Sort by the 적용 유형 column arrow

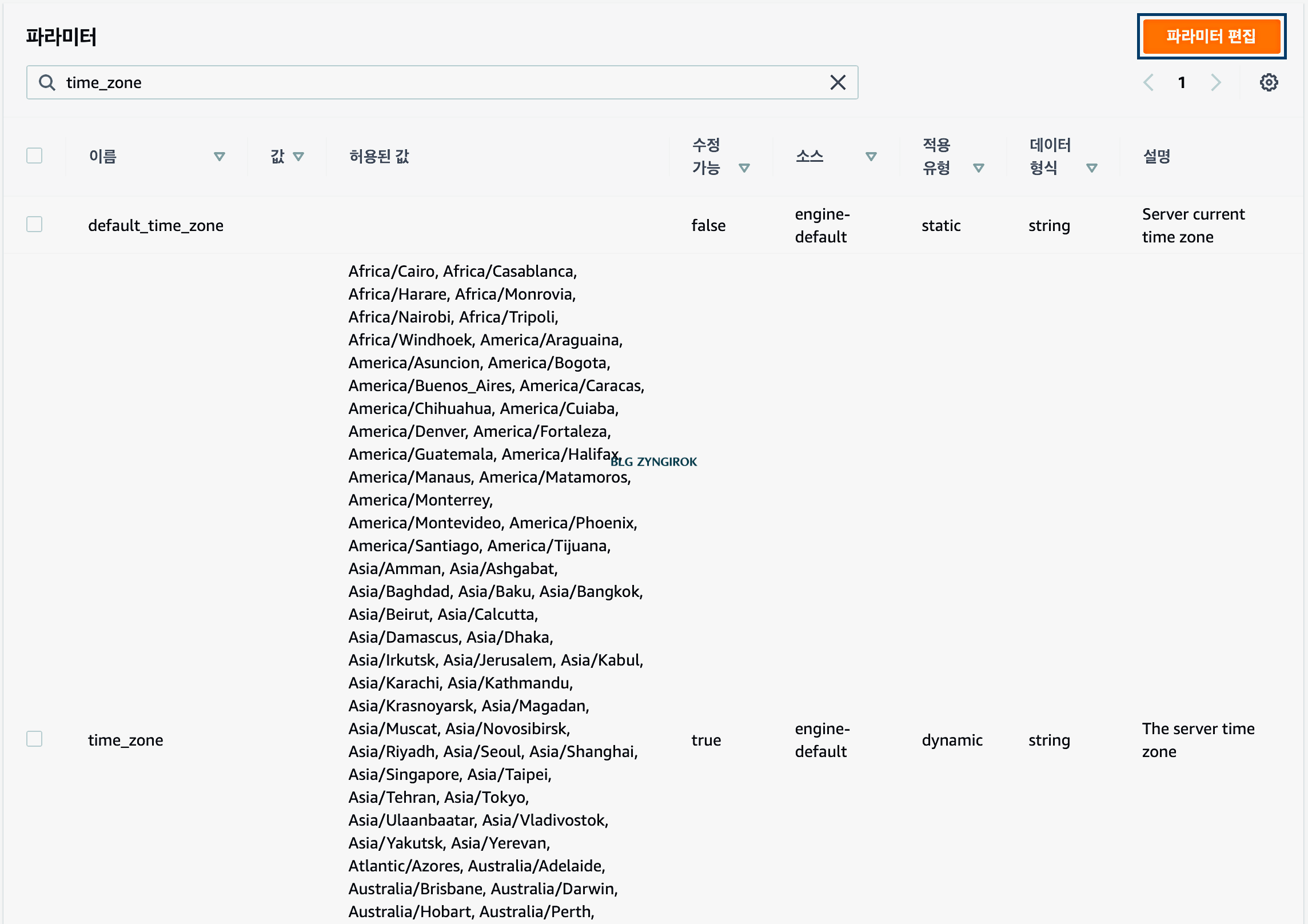[x=978, y=168]
